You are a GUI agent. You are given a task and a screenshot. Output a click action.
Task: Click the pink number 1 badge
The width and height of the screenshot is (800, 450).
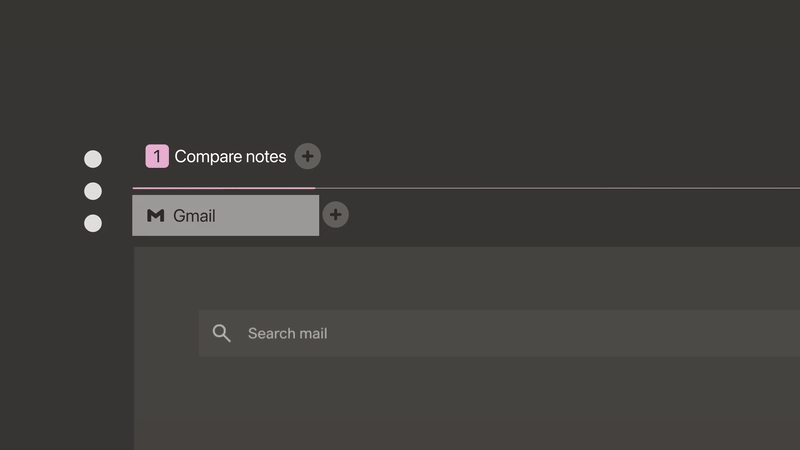pyautogui.click(x=157, y=156)
